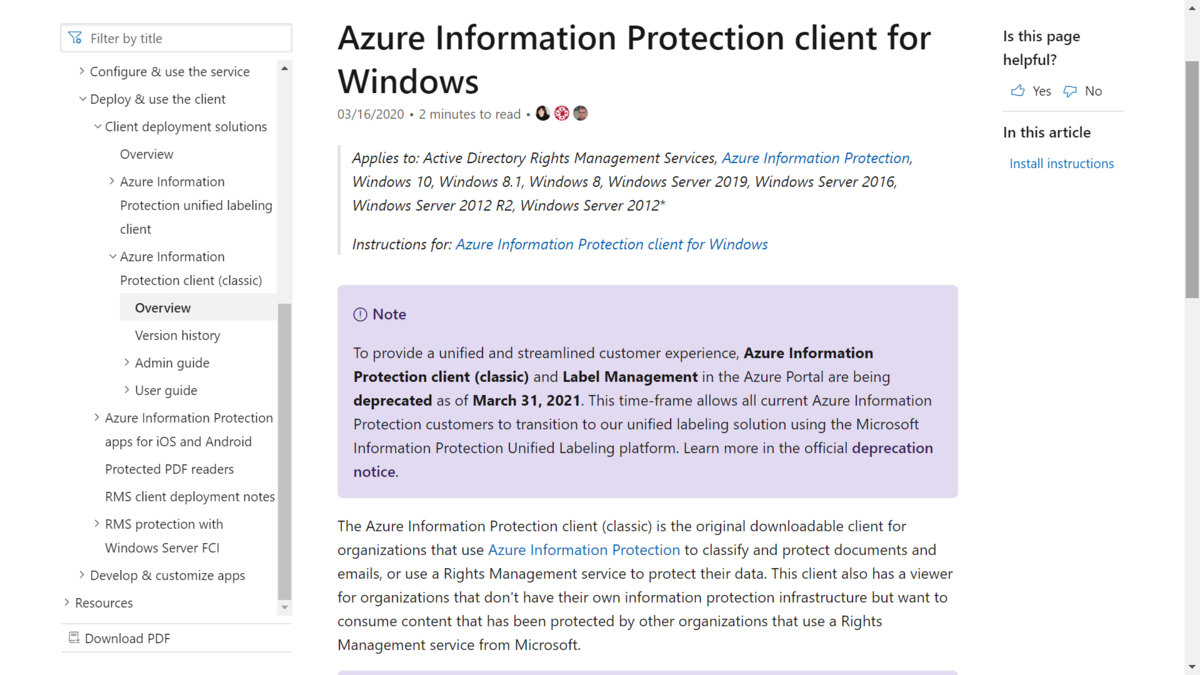Click the info icon in the Note box
The image size is (1200, 675).
coord(359,314)
